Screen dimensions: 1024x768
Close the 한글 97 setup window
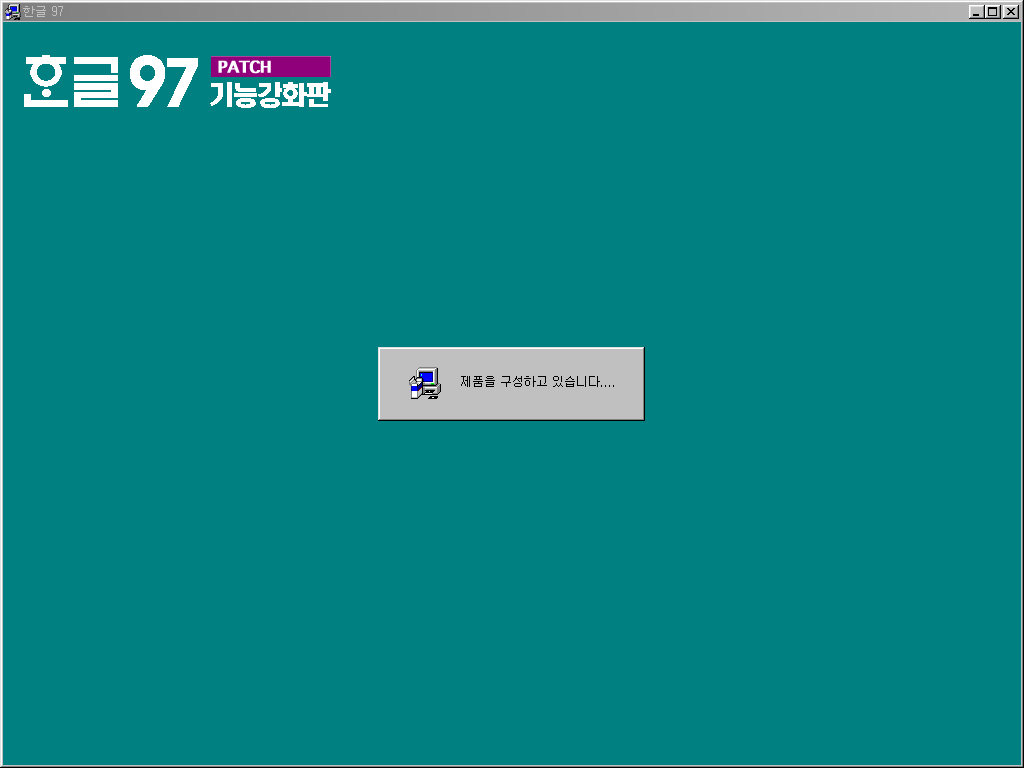(x=1011, y=12)
